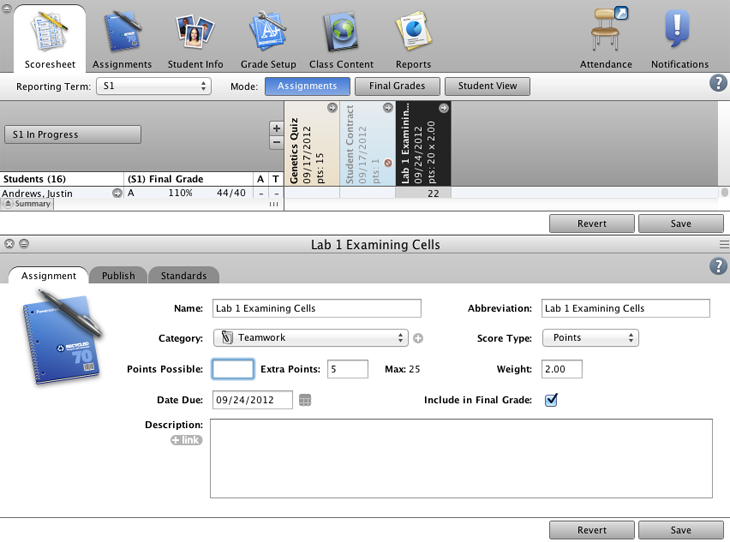The image size is (730, 542).
Task: Click the bottom Save button
Action: 680,530
